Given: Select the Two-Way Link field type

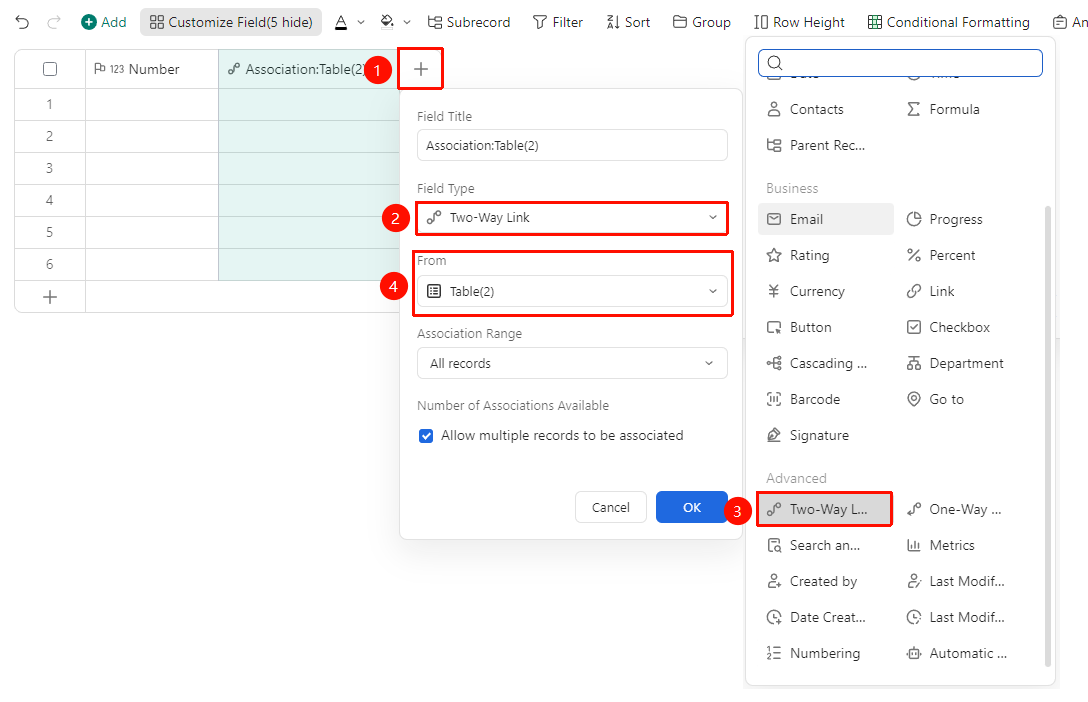Looking at the screenshot, I should point(824,509).
